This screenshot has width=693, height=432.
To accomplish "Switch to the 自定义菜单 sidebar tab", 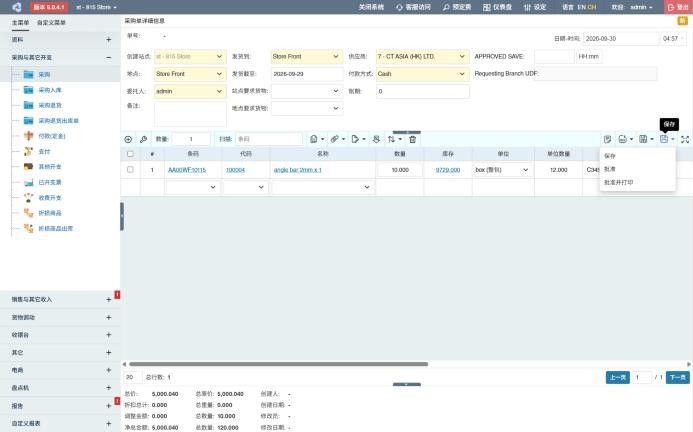I will coord(51,23).
